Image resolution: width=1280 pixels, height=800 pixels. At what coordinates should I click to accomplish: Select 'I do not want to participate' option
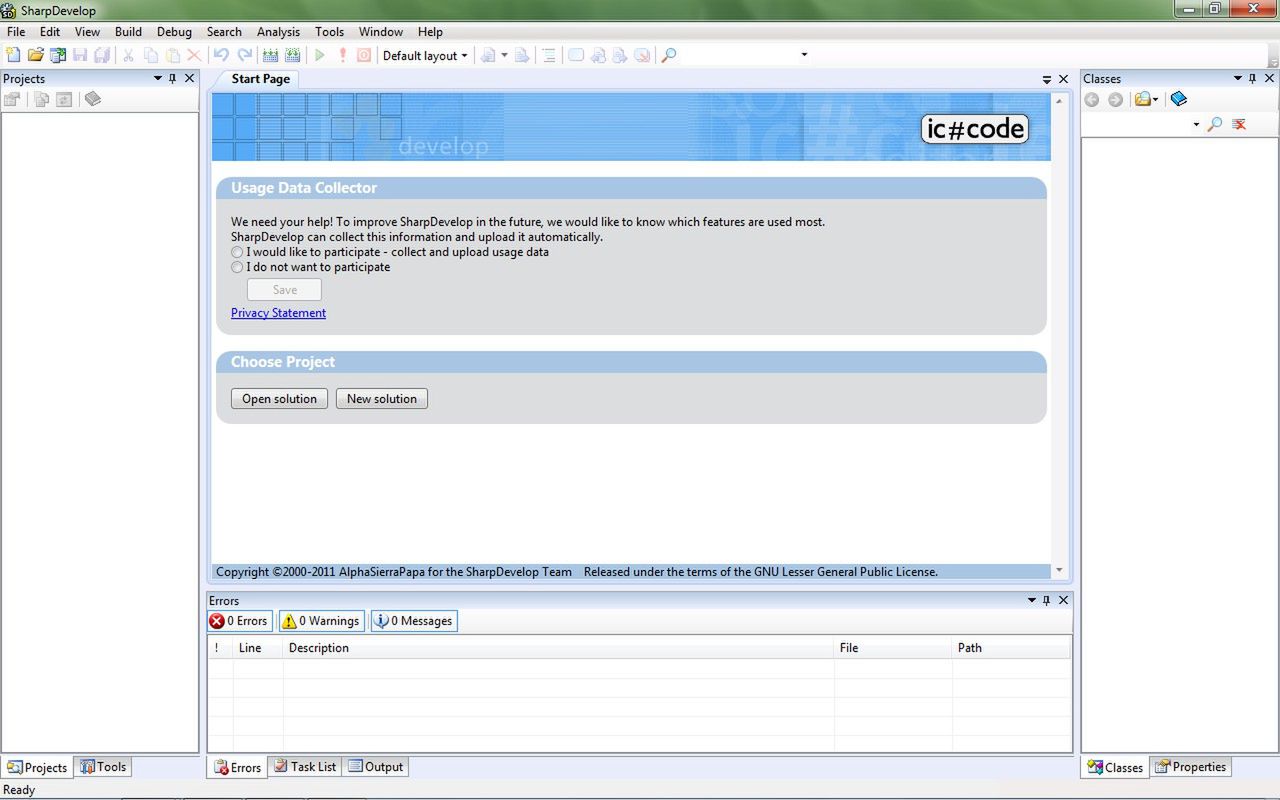pyautogui.click(x=237, y=267)
